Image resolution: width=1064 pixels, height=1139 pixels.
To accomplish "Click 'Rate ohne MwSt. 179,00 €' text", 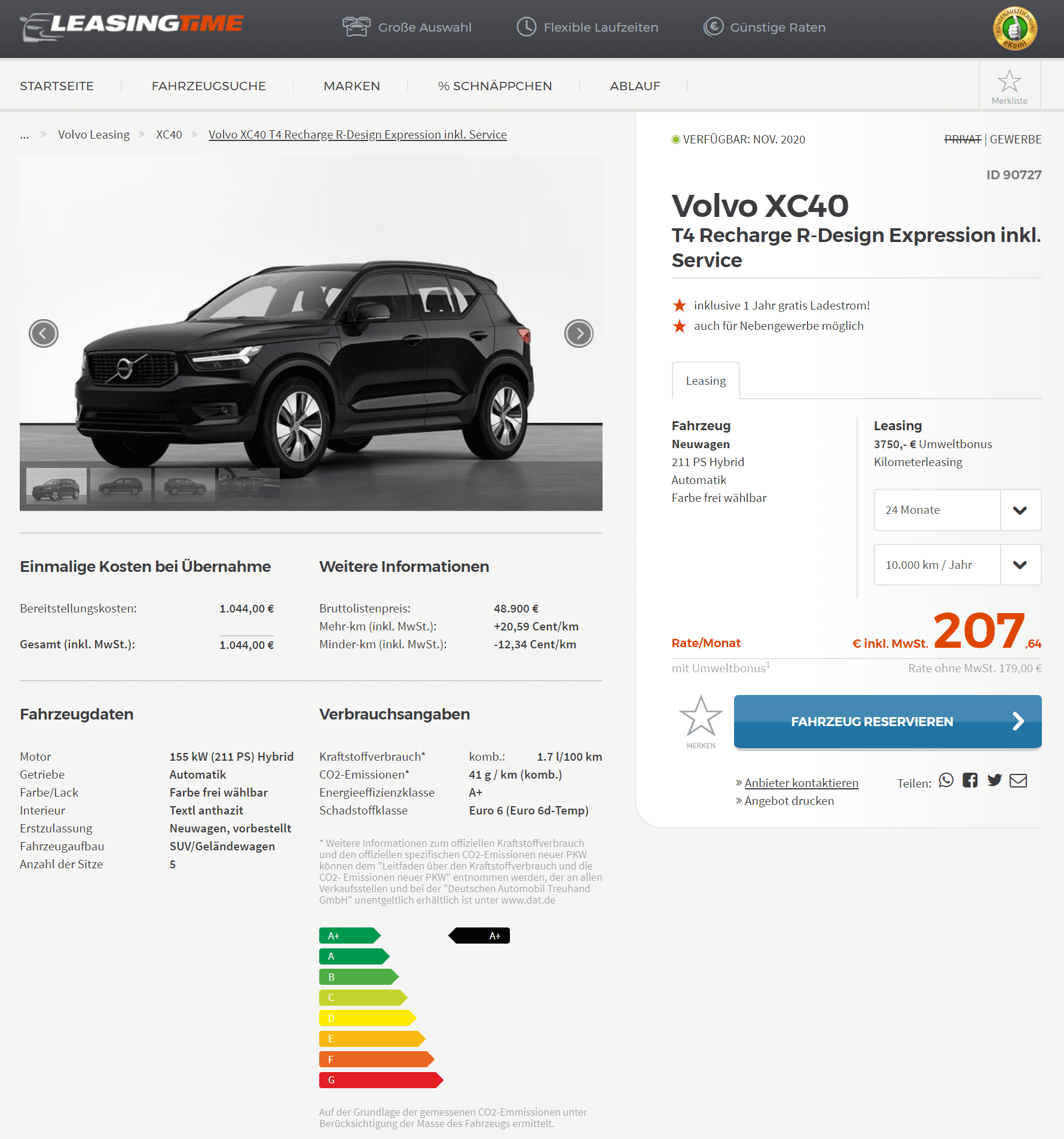I will click(x=975, y=668).
